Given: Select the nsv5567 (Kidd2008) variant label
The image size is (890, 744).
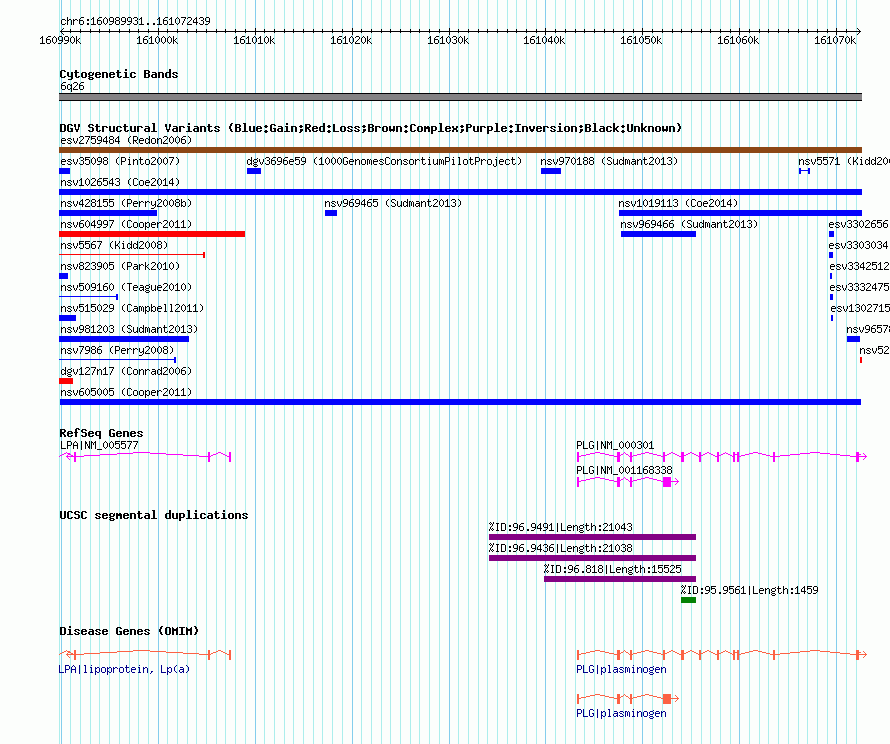Looking at the screenshot, I should pos(114,245).
